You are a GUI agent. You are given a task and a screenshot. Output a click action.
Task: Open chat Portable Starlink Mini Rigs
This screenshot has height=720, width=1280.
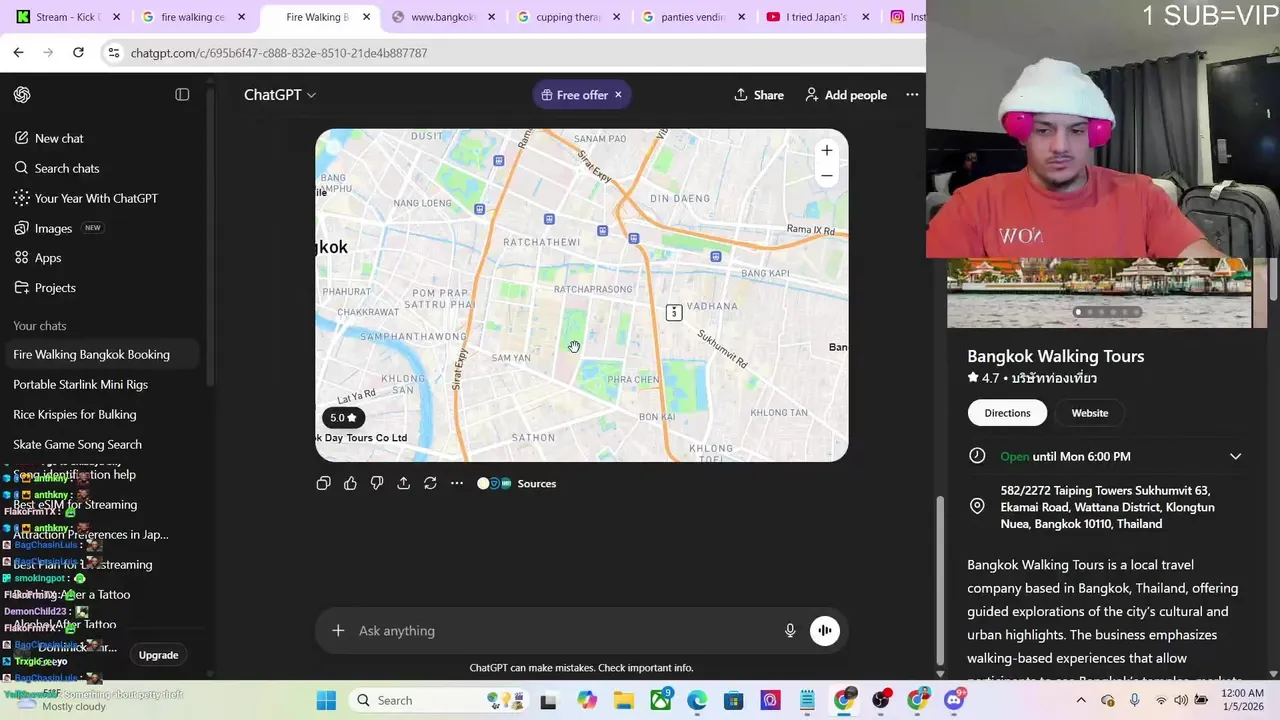[x=80, y=384]
